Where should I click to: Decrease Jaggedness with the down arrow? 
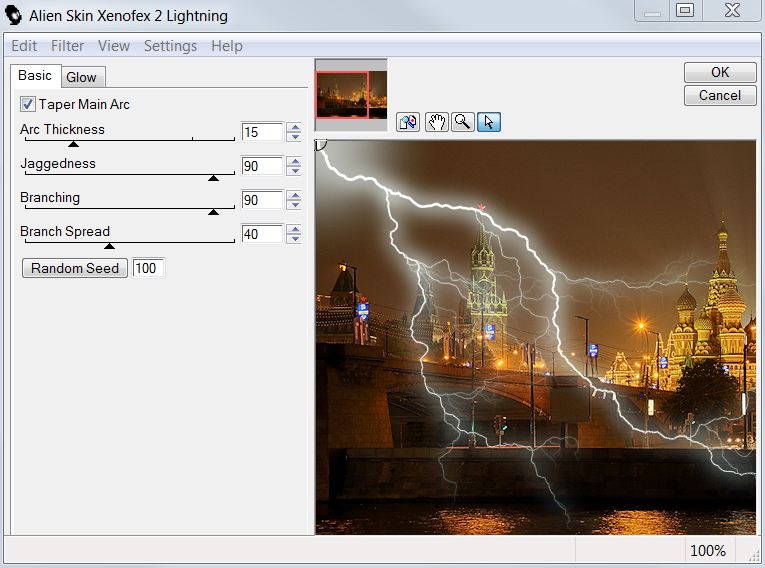click(x=294, y=170)
